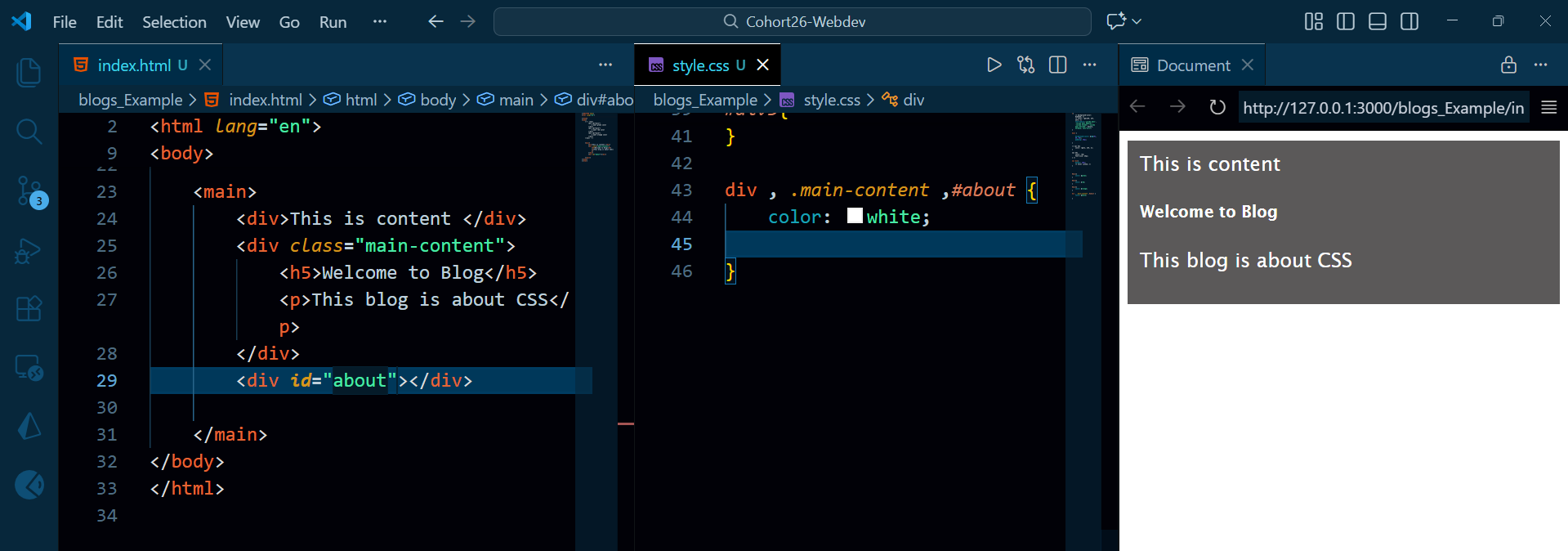Viewport: 1568px width, 551px height.
Task: Reload the preview browser page
Action: pos(1217,107)
